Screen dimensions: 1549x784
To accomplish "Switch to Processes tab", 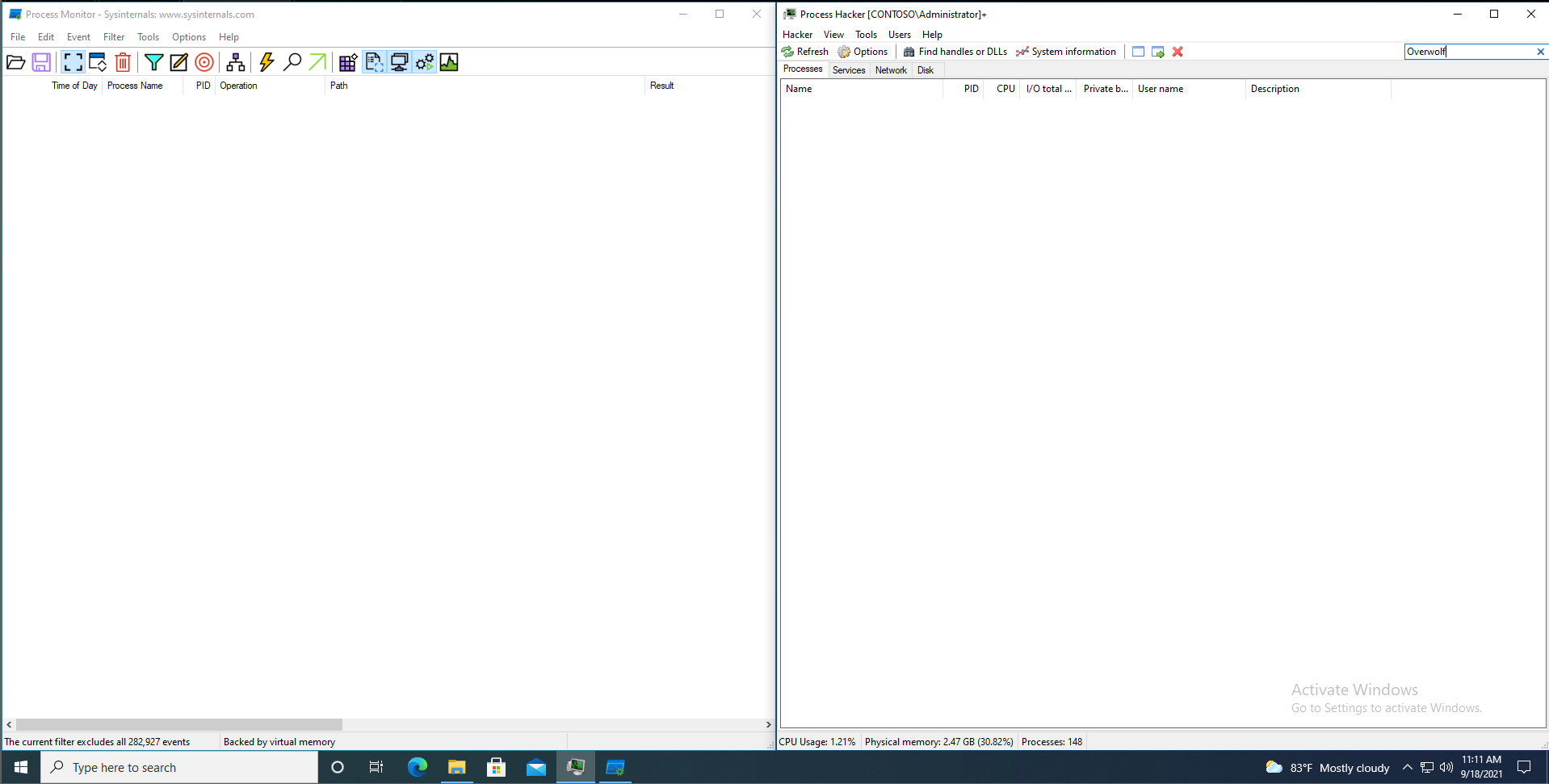I will [x=803, y=69].
